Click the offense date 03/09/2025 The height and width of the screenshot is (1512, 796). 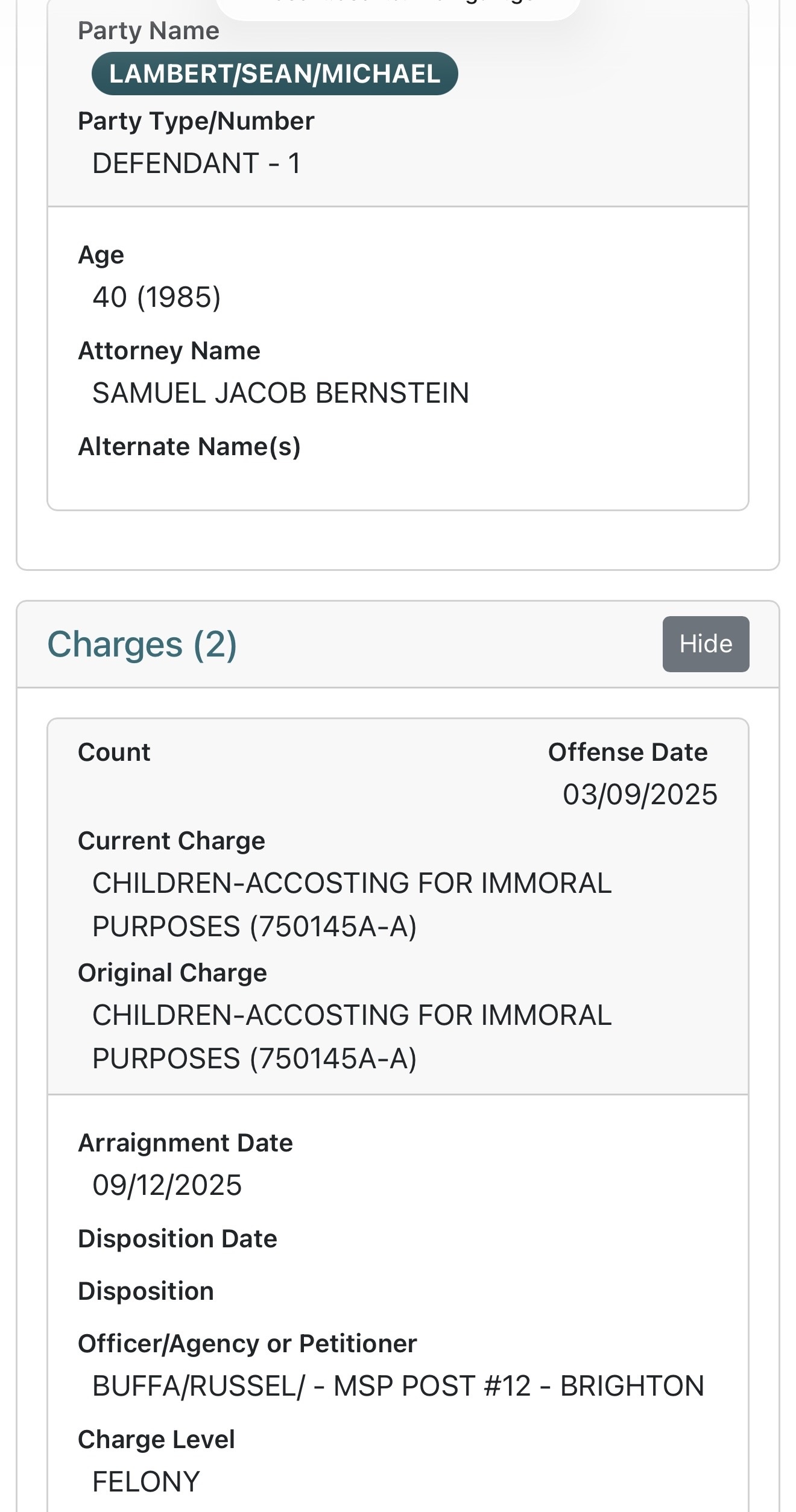(x=640, y=795)
